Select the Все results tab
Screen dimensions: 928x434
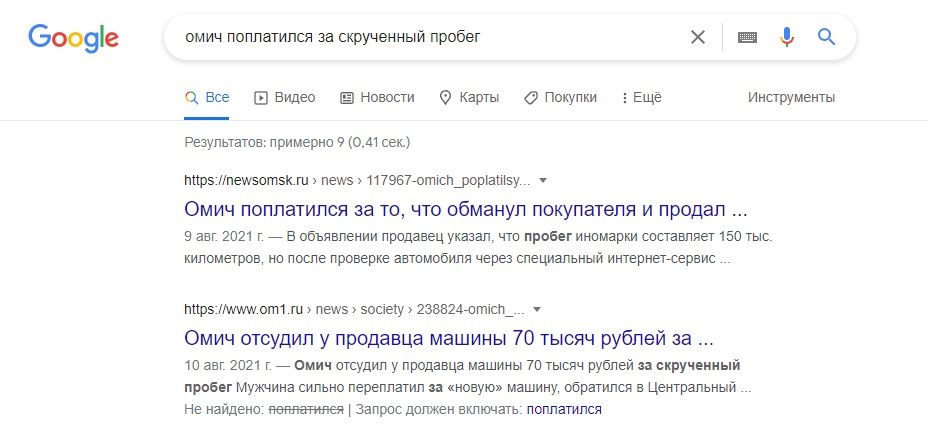[207, 97]
